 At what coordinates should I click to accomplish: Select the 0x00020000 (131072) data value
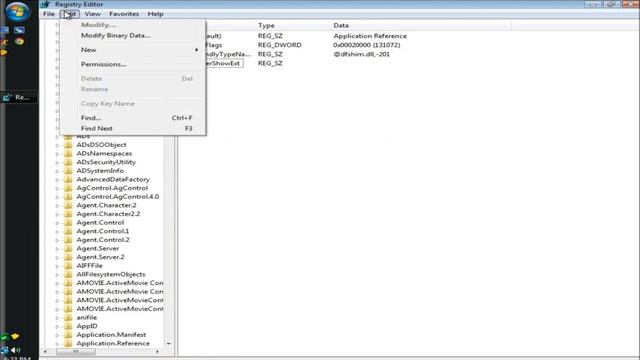pos(367,45)
